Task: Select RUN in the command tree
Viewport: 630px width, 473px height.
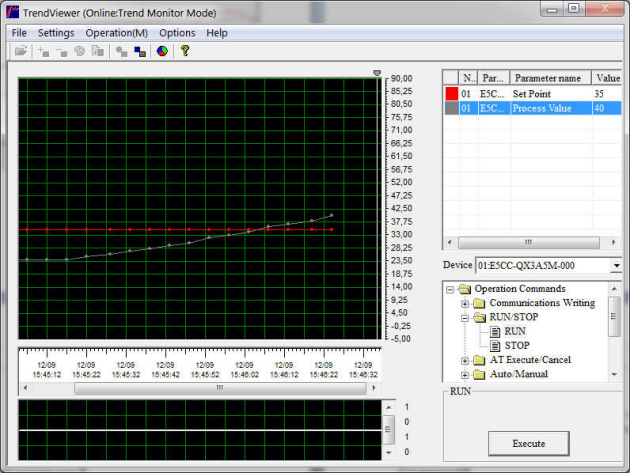Action: coord(515,331)
